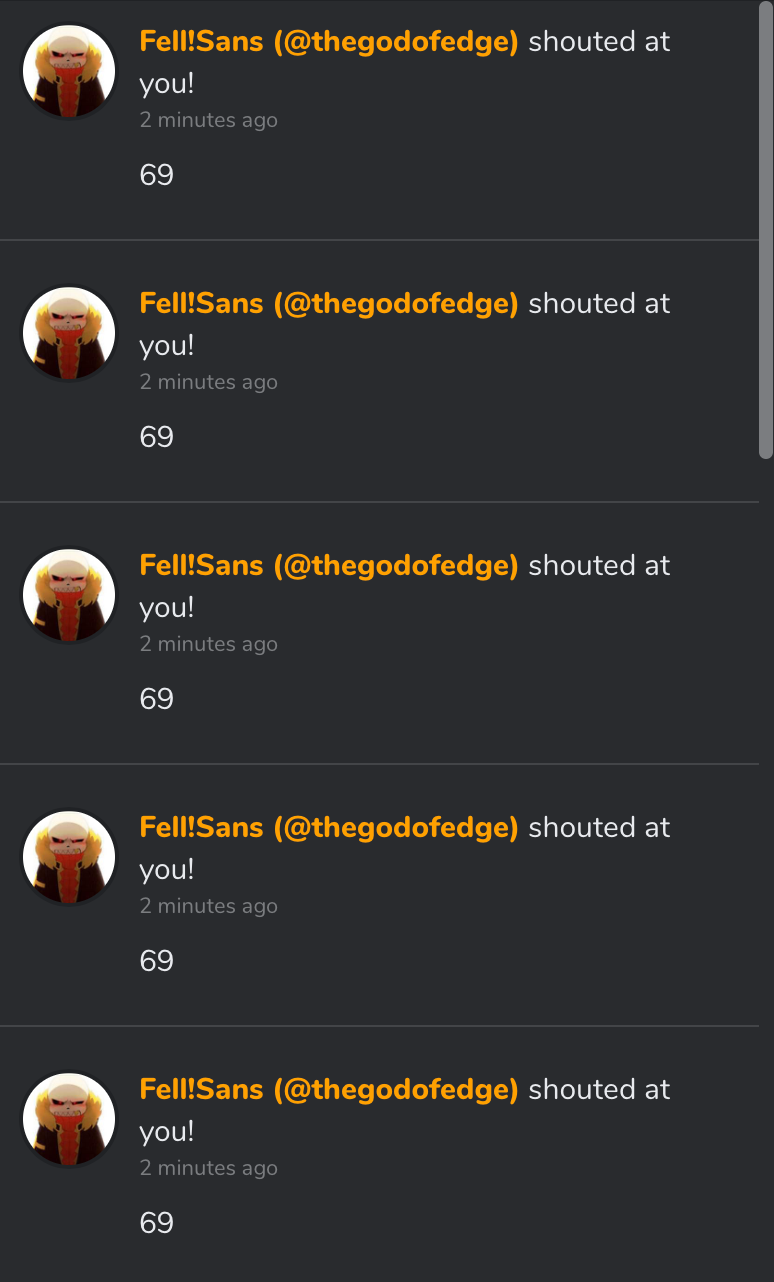
Task: Click the first notification's '2 minutes ago' timestamp
Action: pyautogui.click(x=208, y=120)
